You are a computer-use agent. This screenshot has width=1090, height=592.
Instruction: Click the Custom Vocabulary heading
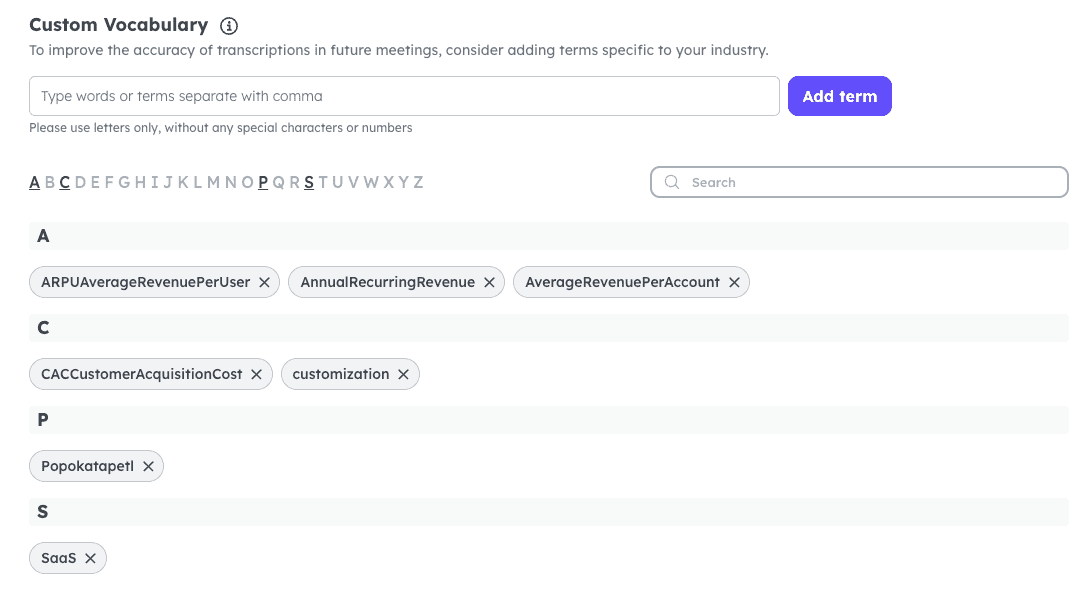[119, 25]
